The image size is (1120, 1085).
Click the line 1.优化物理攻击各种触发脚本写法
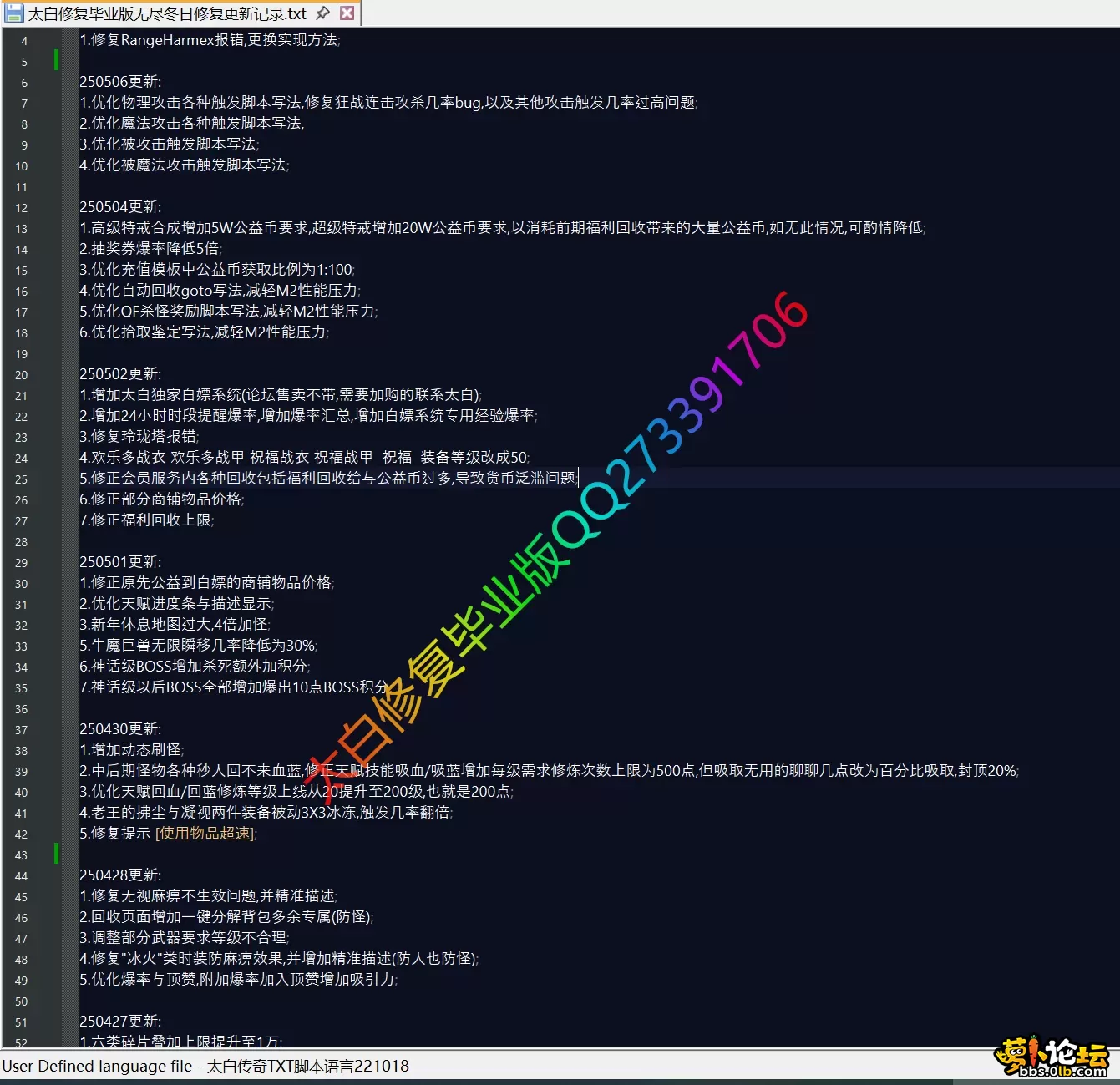[x=388, y=103]
